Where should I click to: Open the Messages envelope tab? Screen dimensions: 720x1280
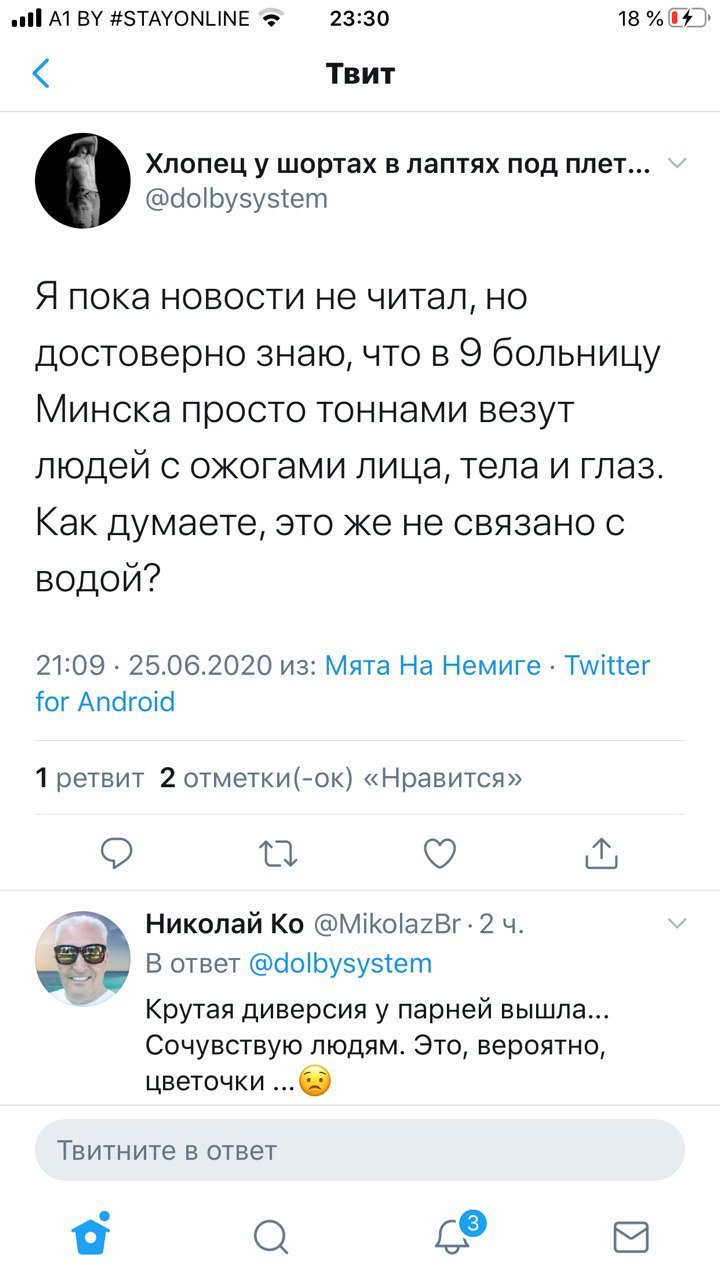(630, 1237)
